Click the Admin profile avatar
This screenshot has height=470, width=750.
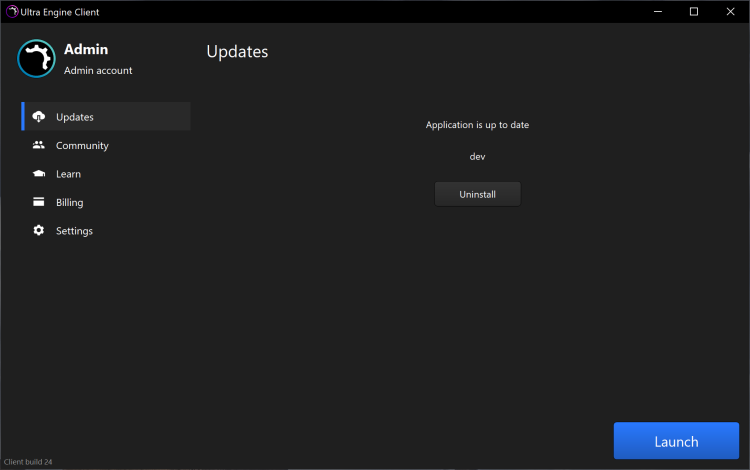pos(36,58)
